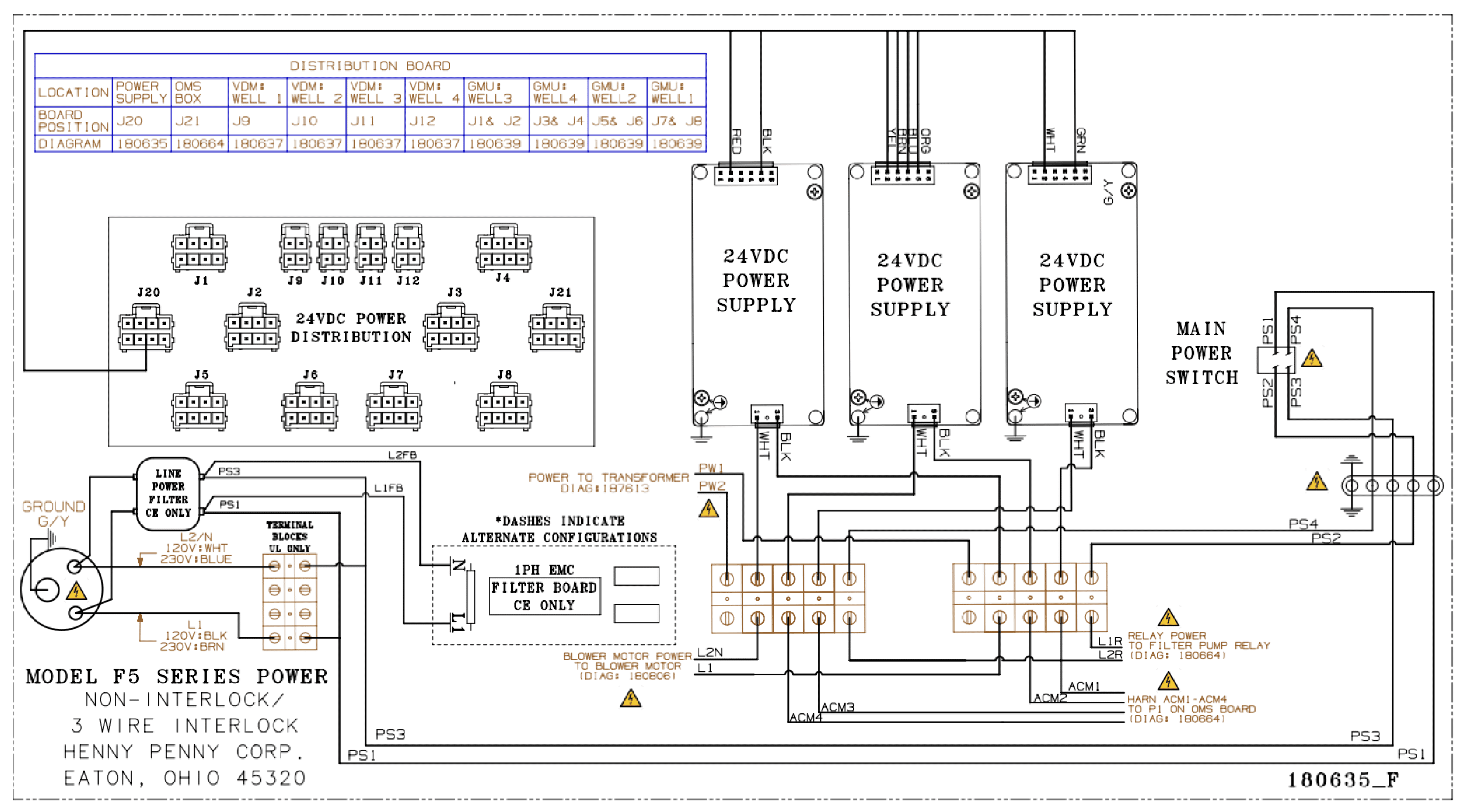The image size is (1462, 812).
Task: Click the L2FB wire label
Action: 402,455
